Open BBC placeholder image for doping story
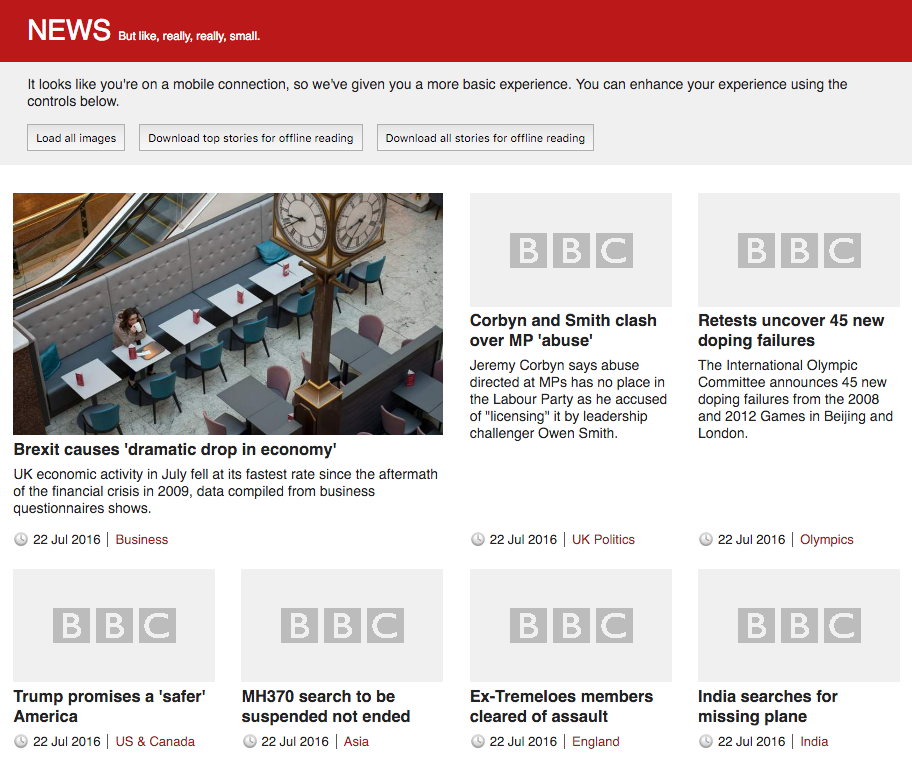 click(799, 250)
